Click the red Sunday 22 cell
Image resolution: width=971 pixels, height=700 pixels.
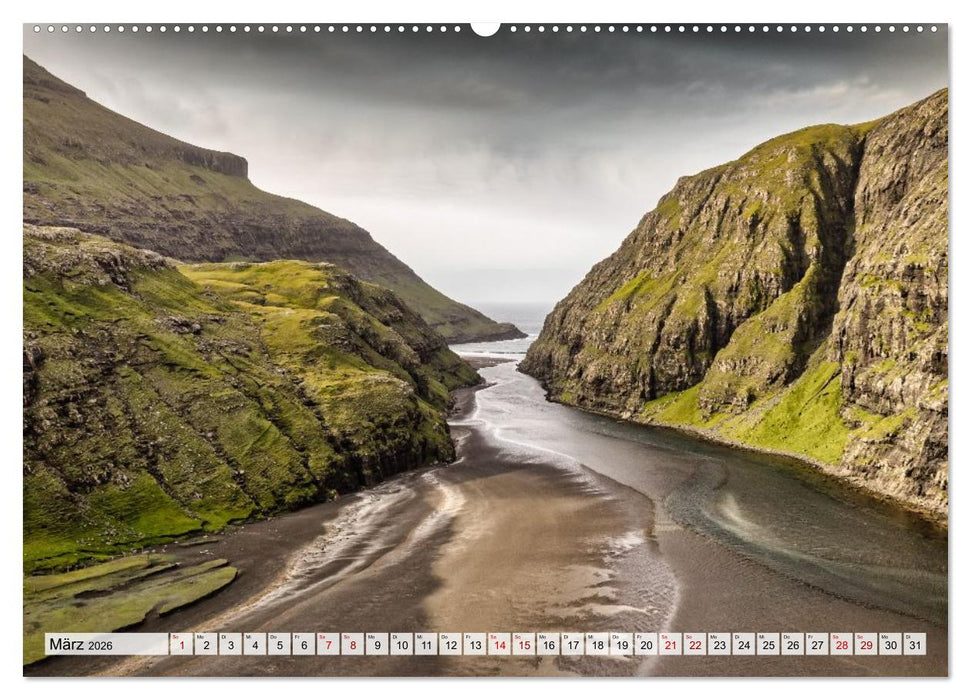pos(695,644)
